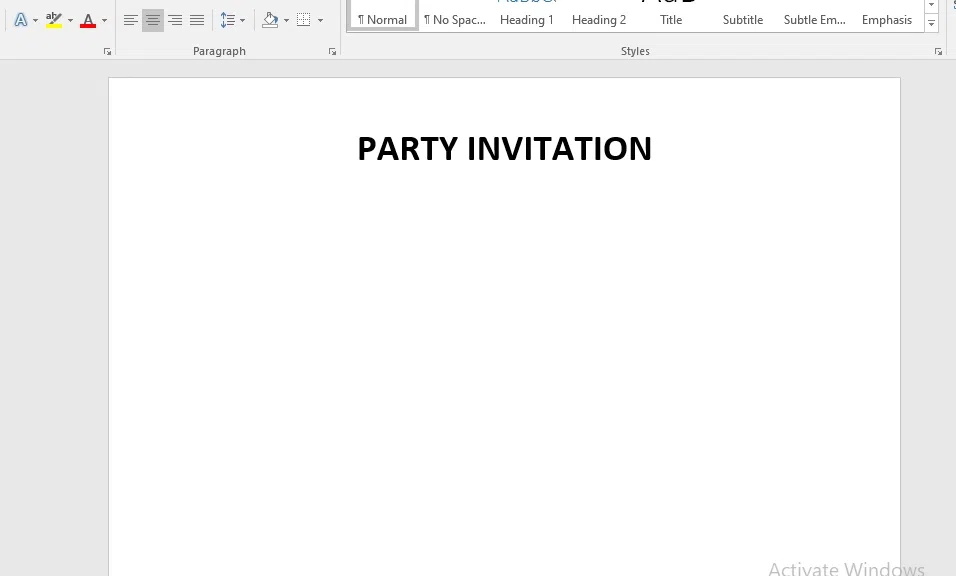The image size is (956, 576).
Task: Toggle right text alignment
Action: (x=175, y=19)
